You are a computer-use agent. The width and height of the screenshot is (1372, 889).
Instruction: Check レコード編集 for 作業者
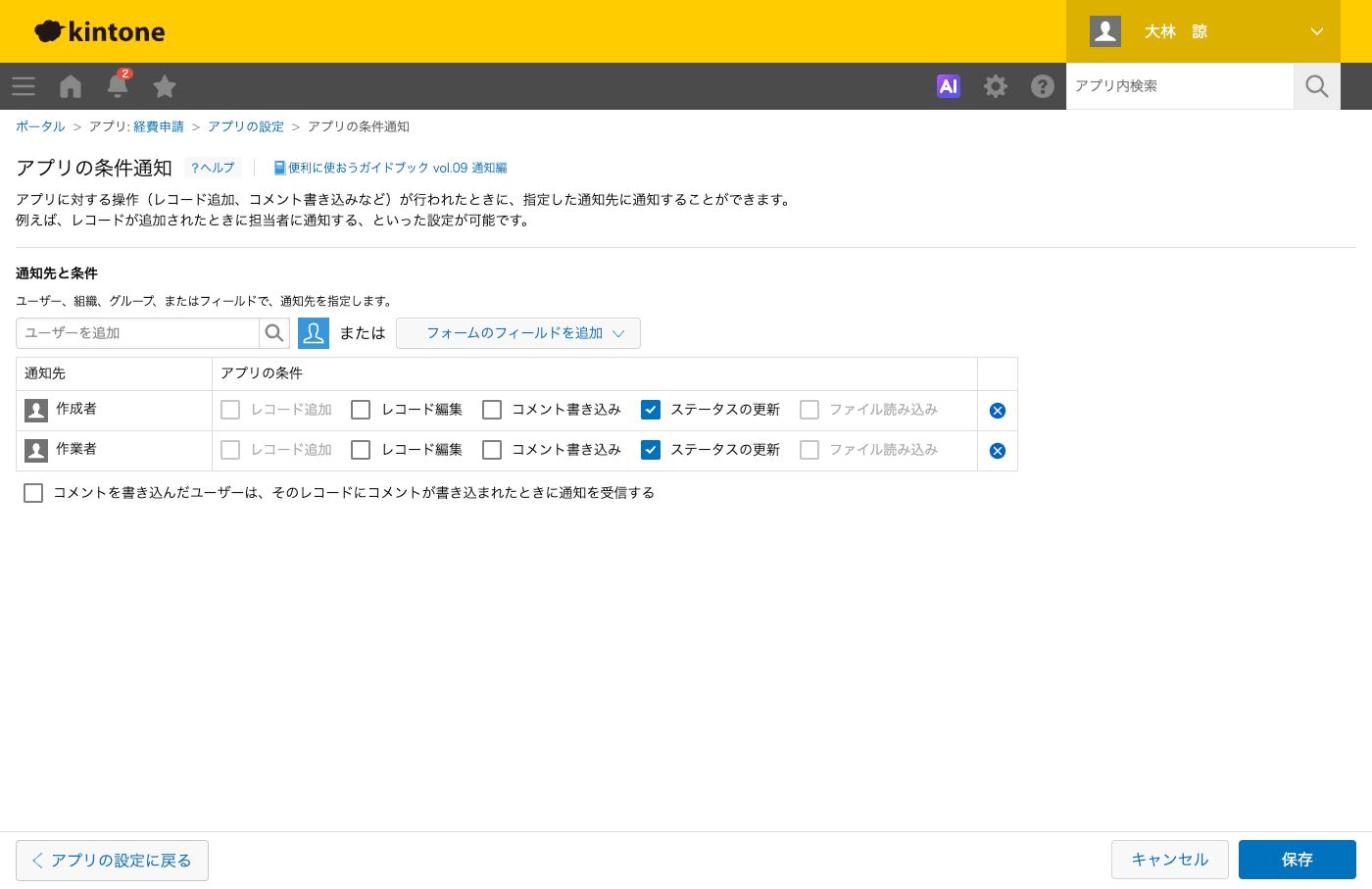click(361, 450)
